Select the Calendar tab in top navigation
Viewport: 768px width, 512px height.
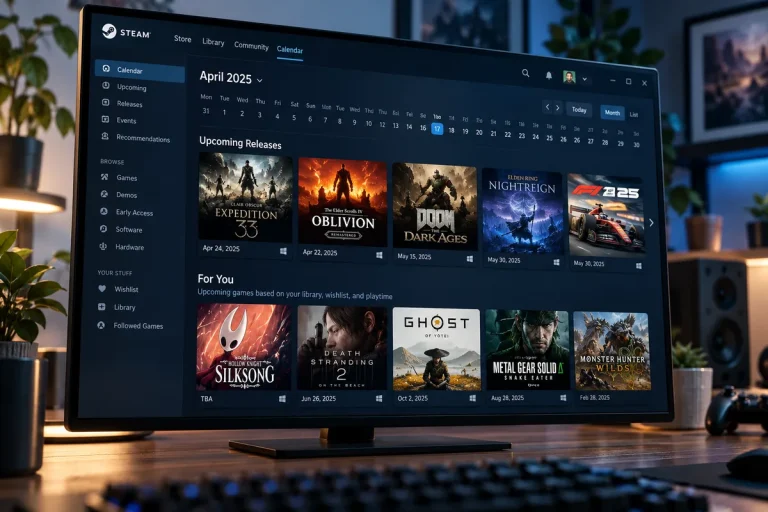[x=290, y=50]
